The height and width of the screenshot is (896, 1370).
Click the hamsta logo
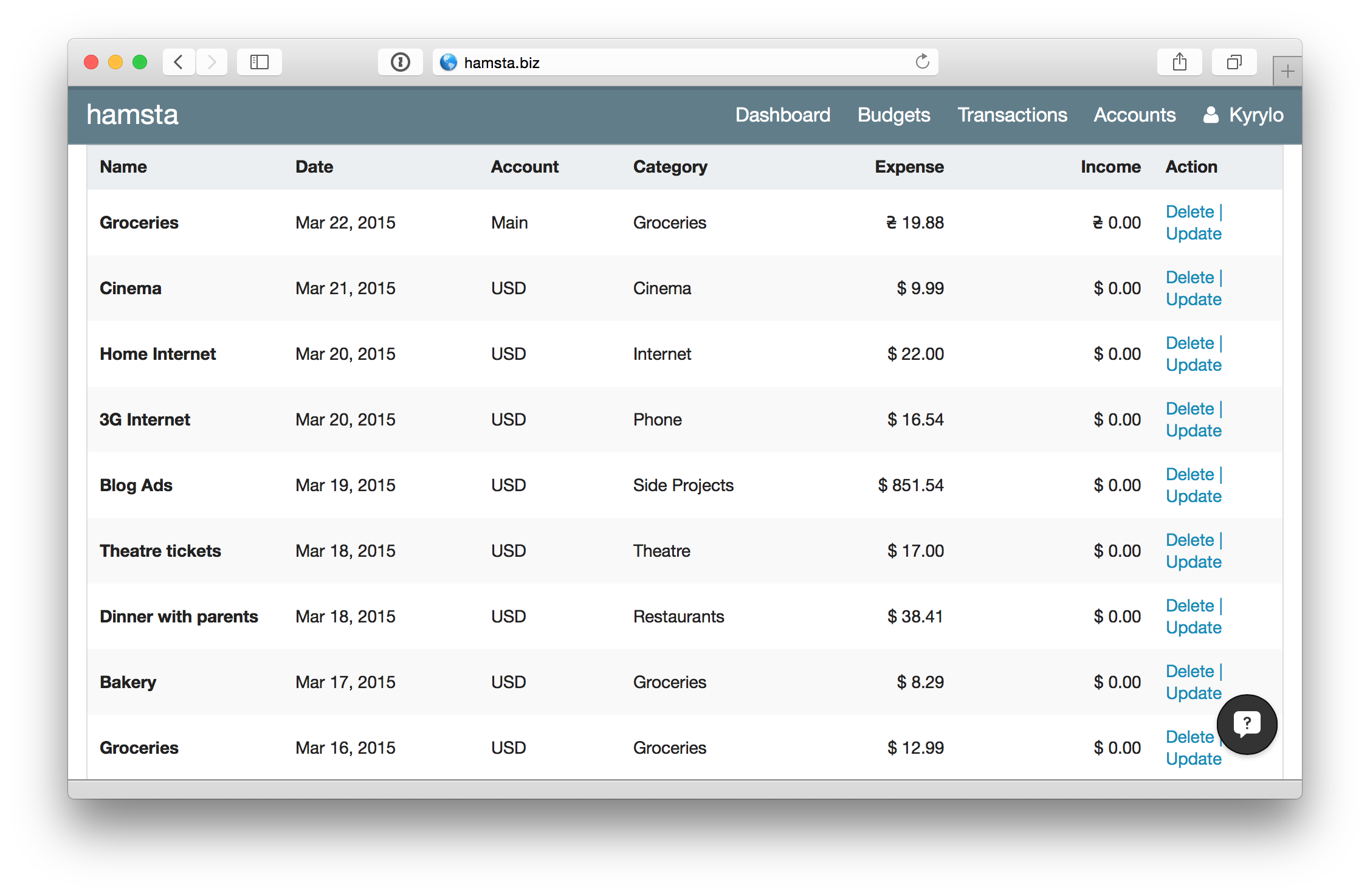(133, 115)
